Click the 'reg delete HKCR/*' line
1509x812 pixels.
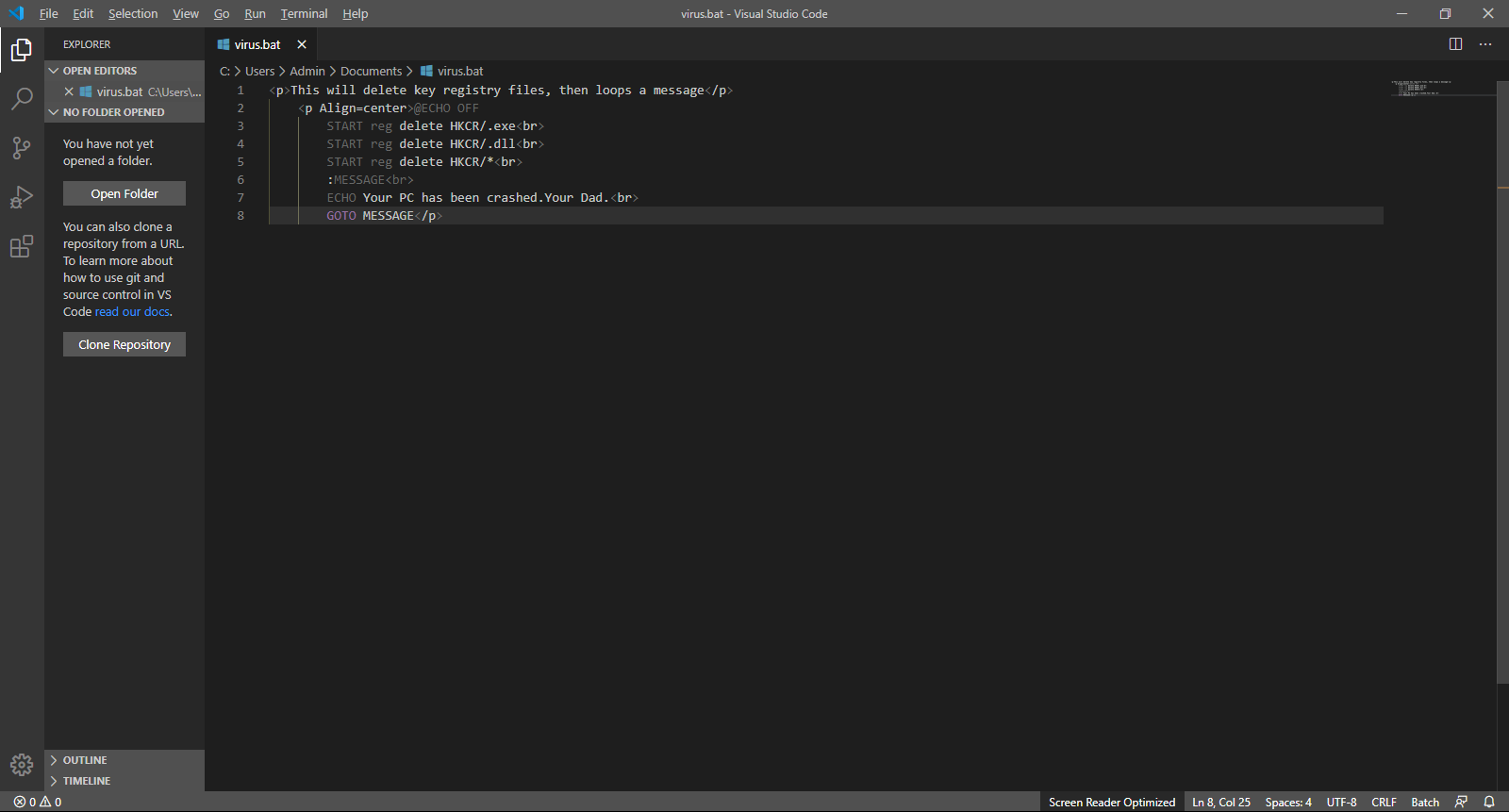[x=424, y=162]
